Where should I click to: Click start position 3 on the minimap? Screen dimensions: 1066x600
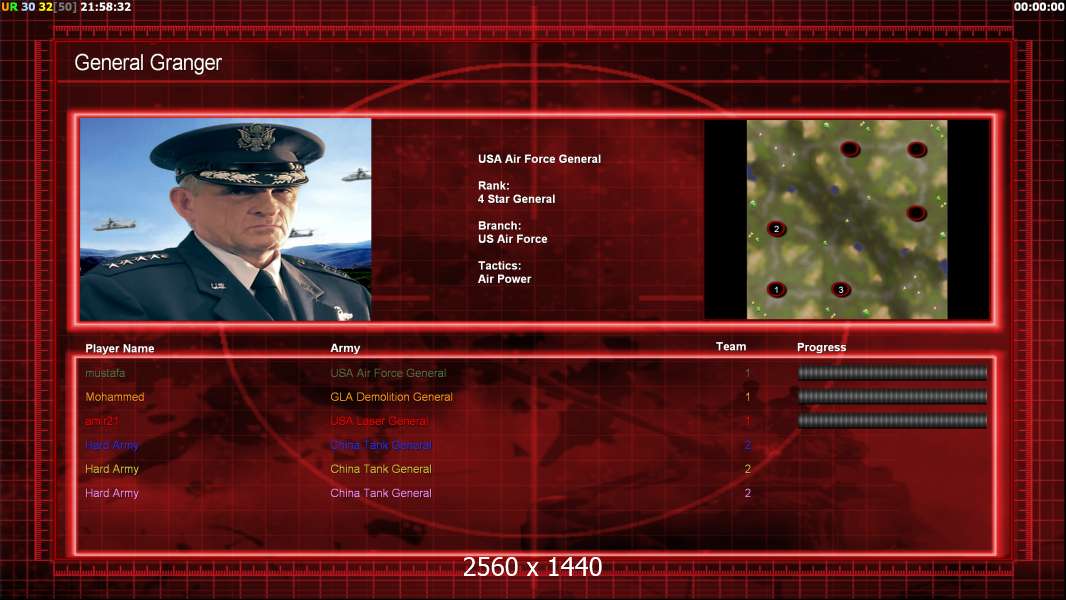(x=841, y=290)
